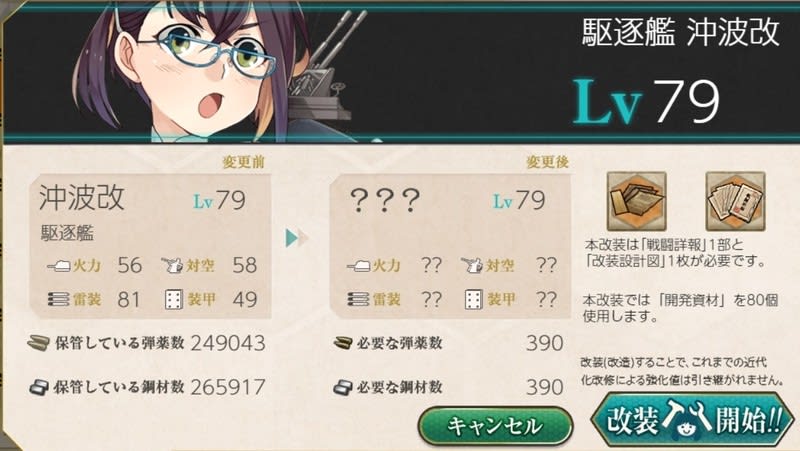Viewport: 800px width, 451px height.
Task: Click the 改装開始!! remodel start button
Action: [x=692, y=420]
